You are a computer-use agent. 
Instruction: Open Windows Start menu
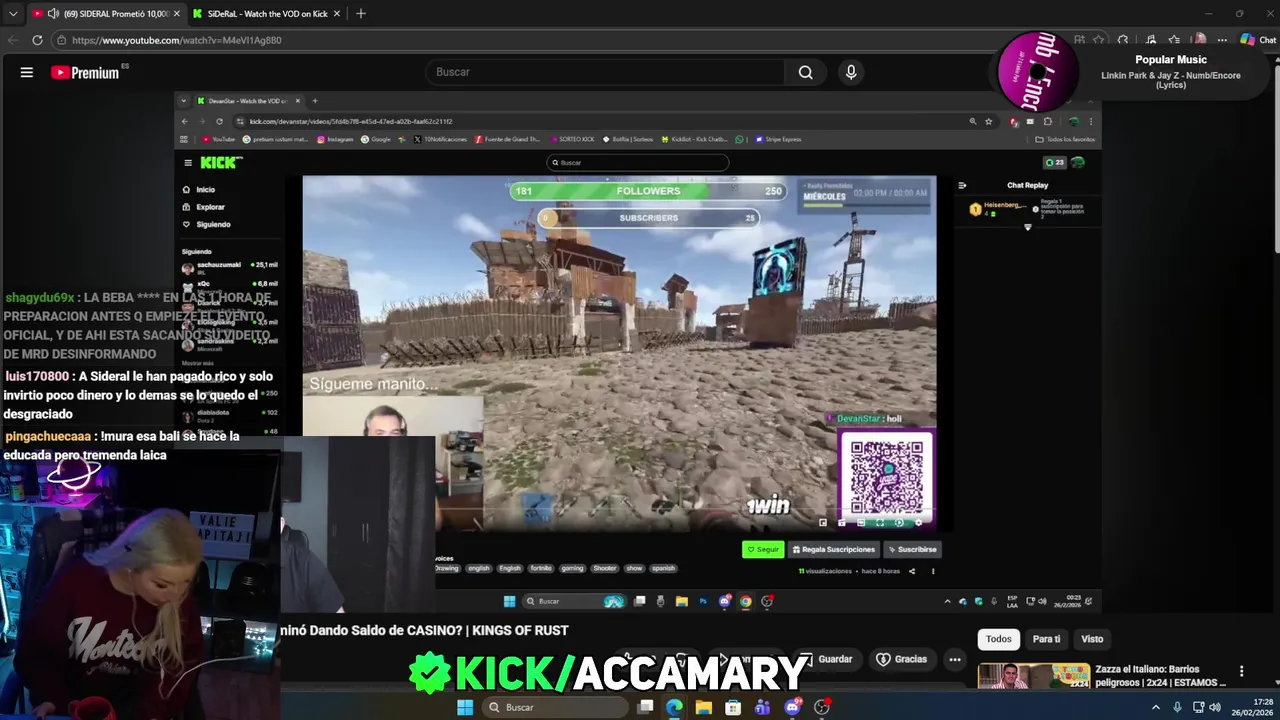click(465, 707)
